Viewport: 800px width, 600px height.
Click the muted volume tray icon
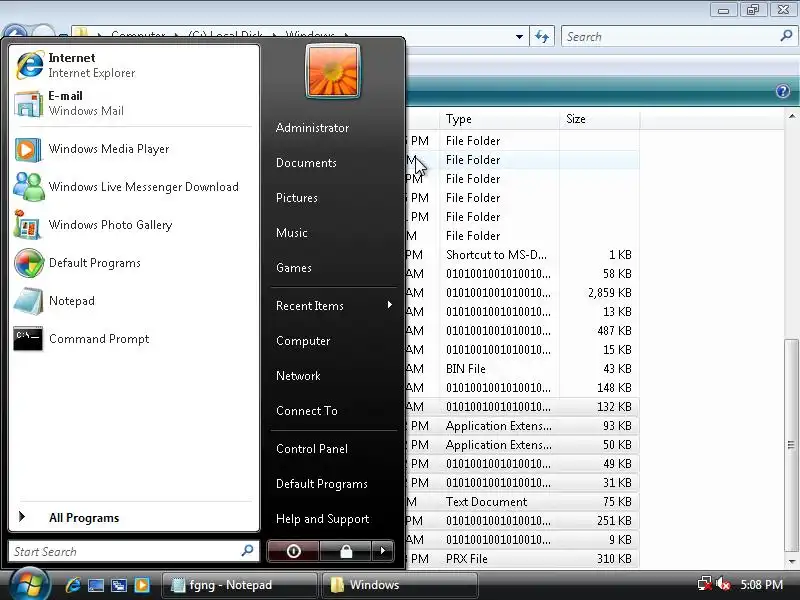coord(723,584)
